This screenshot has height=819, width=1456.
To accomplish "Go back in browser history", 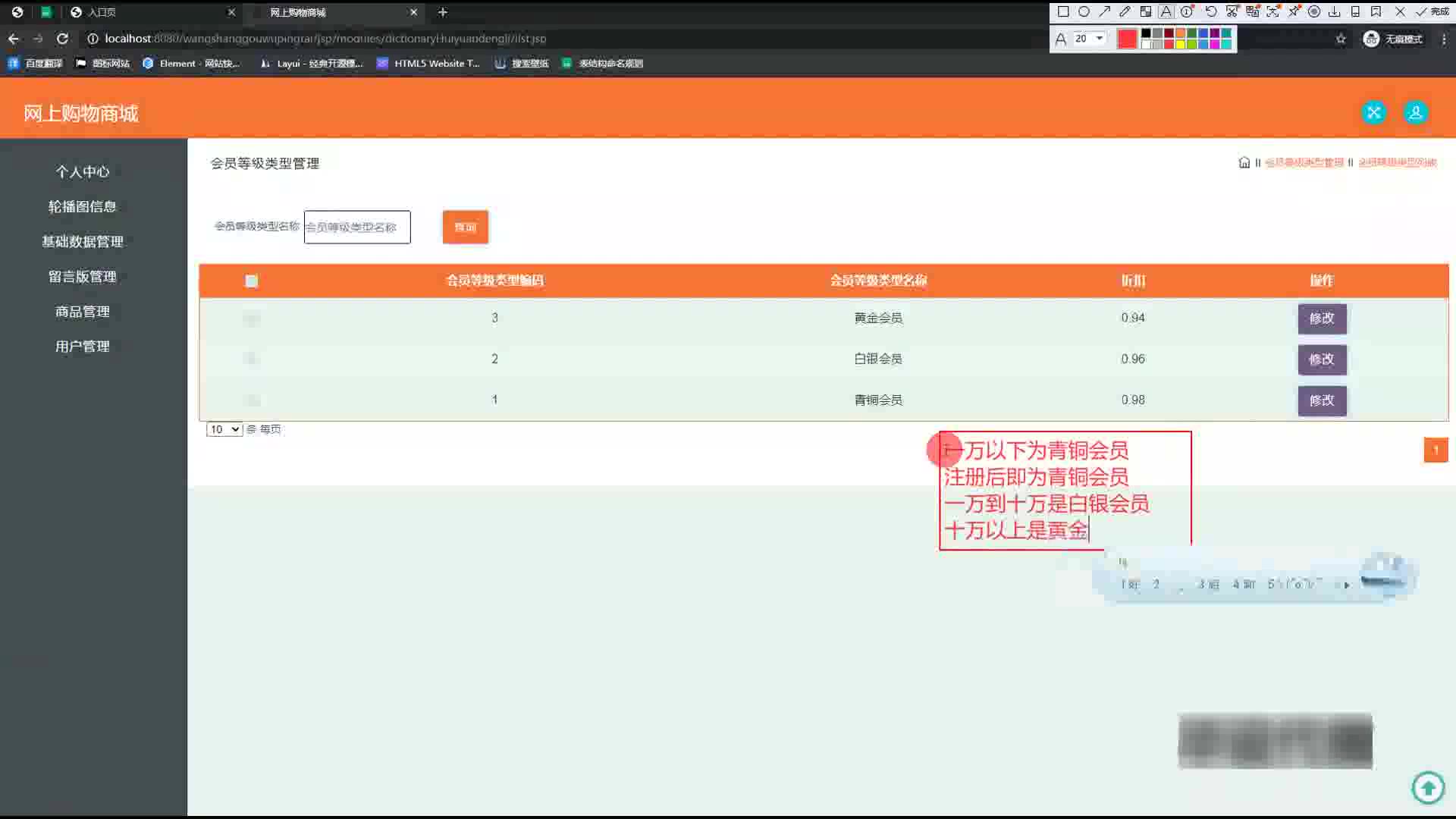I will (14, 38).
